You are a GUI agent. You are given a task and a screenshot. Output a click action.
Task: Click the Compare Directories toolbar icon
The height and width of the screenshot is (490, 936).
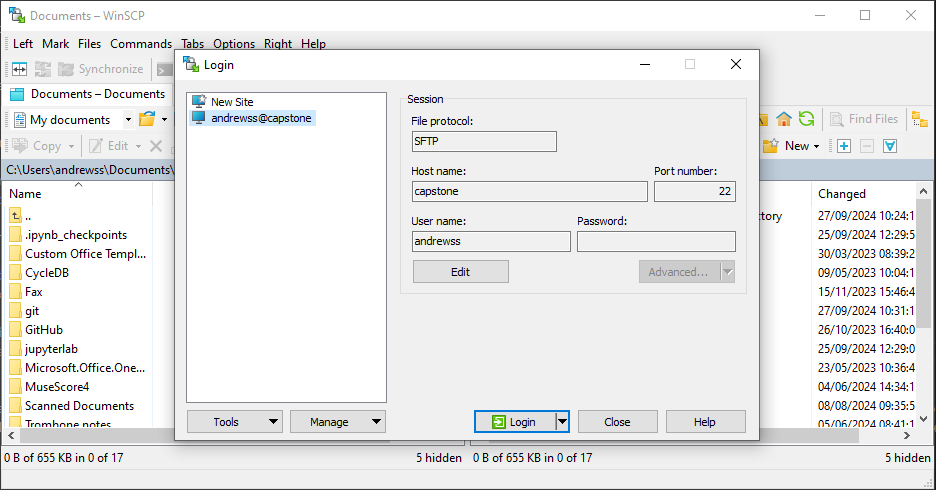coord(19,69)
